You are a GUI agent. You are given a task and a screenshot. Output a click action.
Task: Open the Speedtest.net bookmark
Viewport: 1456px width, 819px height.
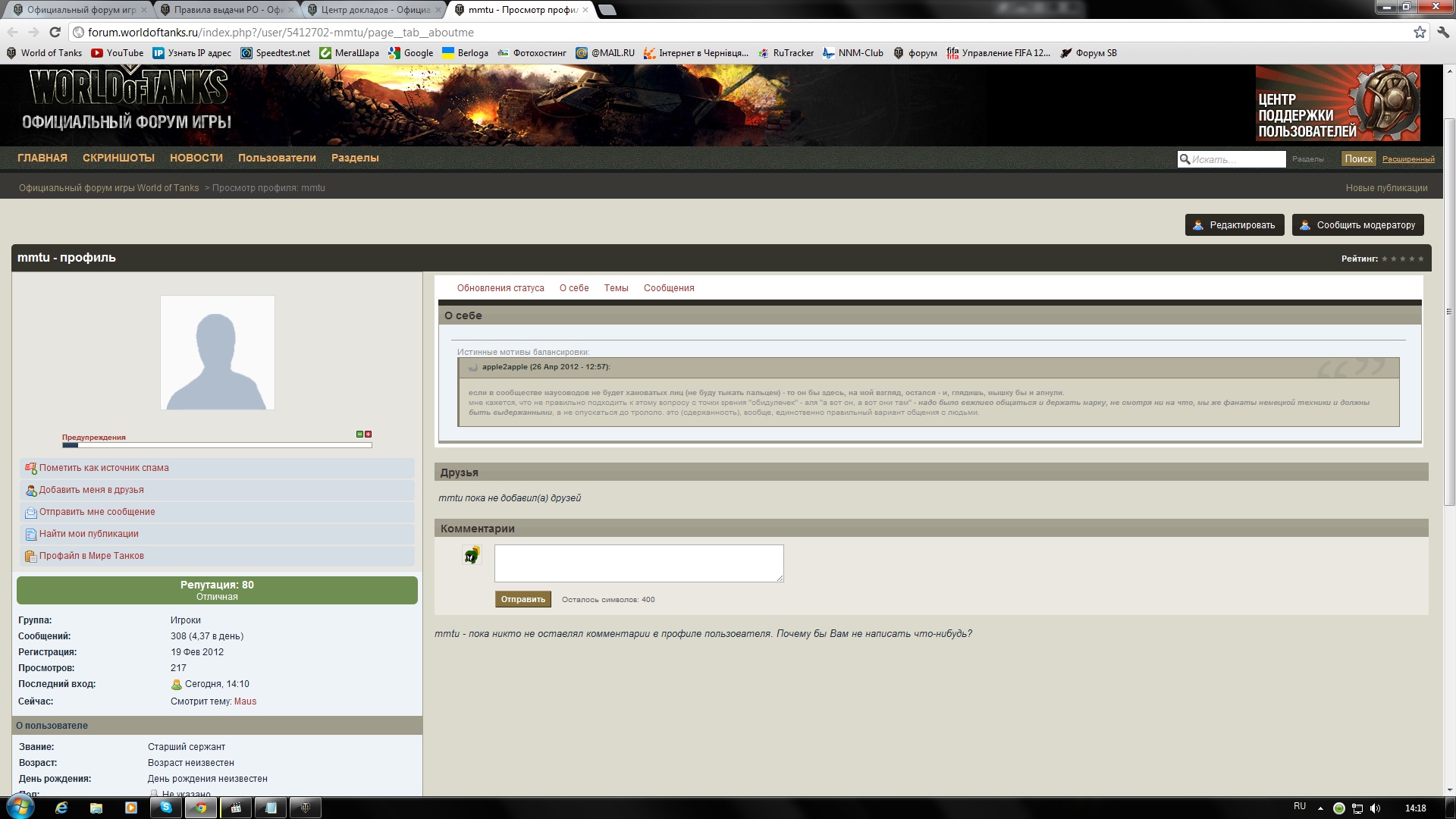pyautogui.click(x=276, y=53)
